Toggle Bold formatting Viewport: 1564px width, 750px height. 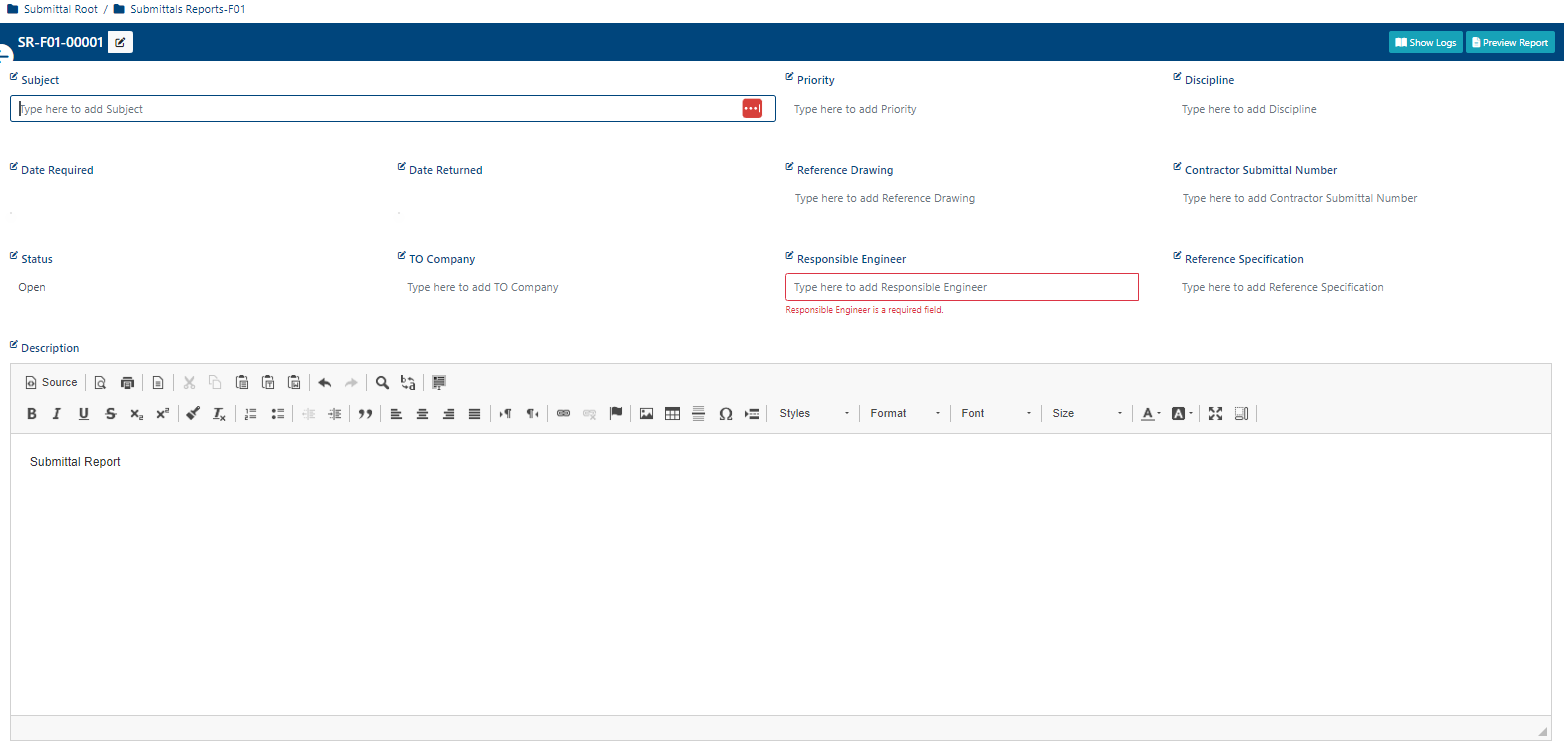point(32,413)
